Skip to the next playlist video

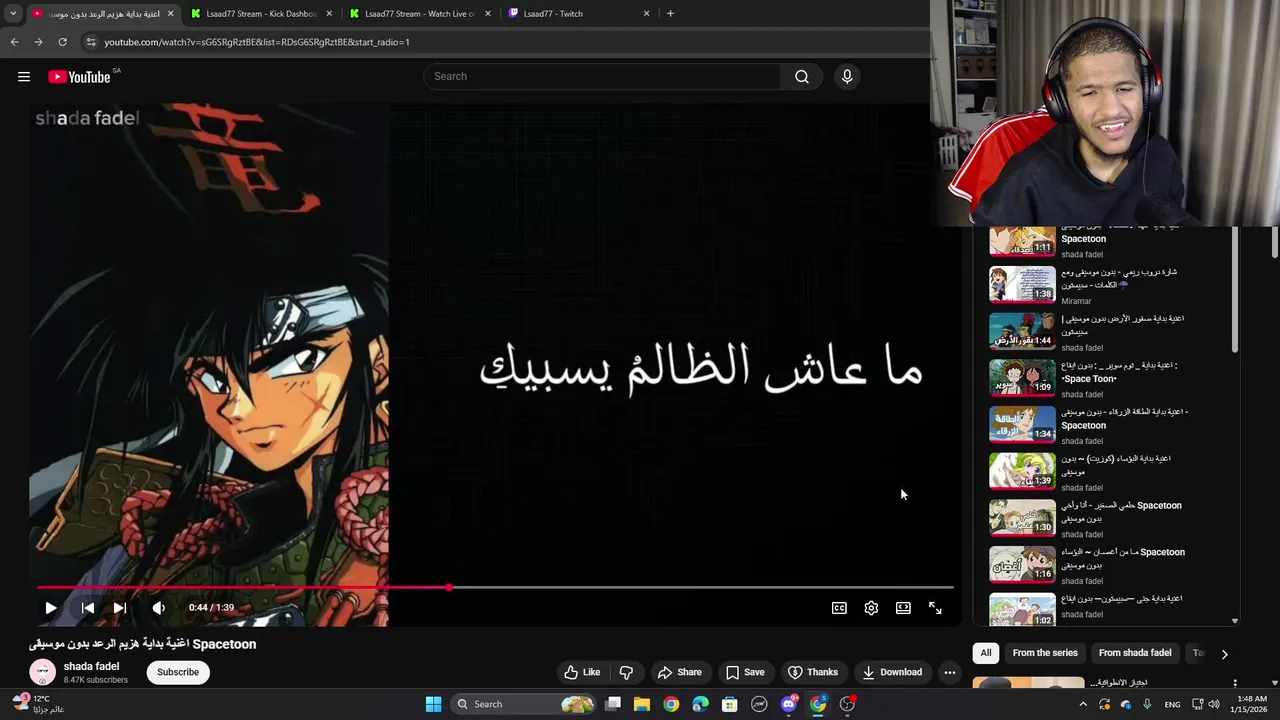pyautogui.click(x=120, y=608)
